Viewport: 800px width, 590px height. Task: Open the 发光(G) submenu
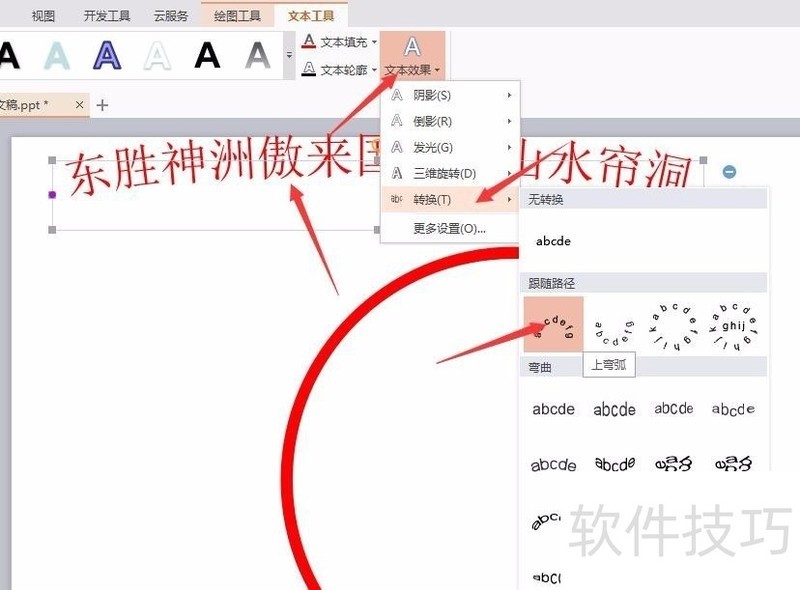tap(450, 148)
